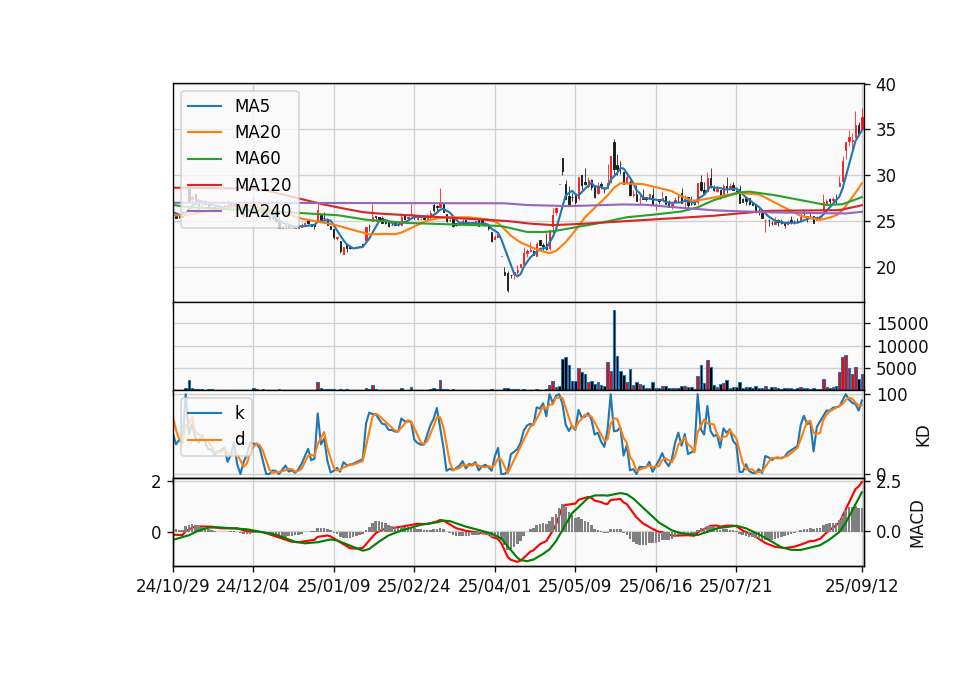Click the MACD vertical axis title
960x690 pixels.
point(917,524)
